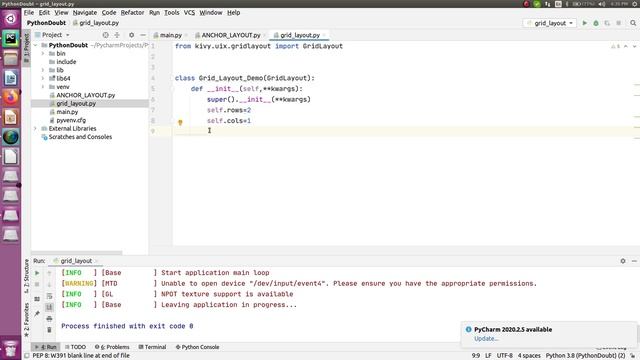Open the Python Console tool window
The width and height of the screenshot is (640, 360).
198,347
